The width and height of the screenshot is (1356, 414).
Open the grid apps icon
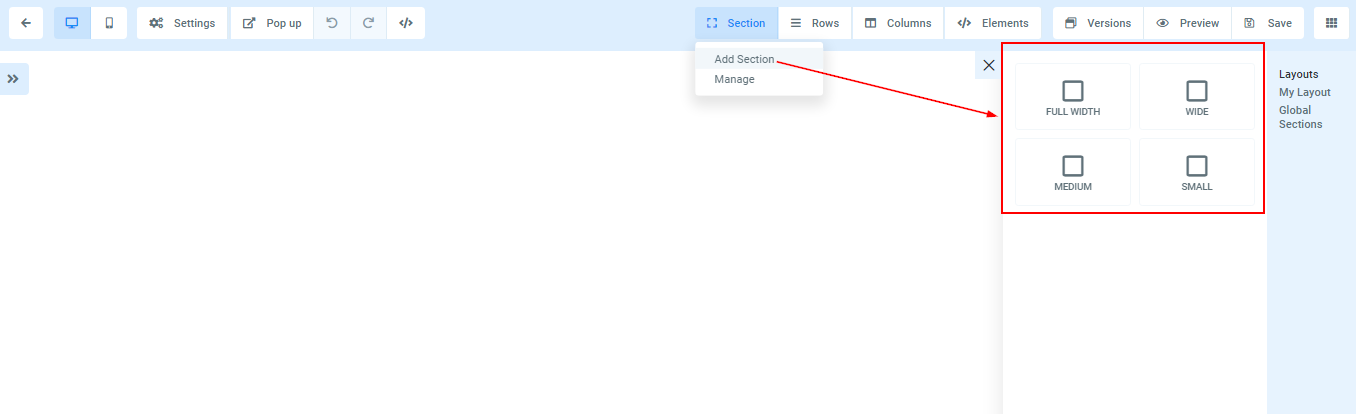coord(1331,23)
